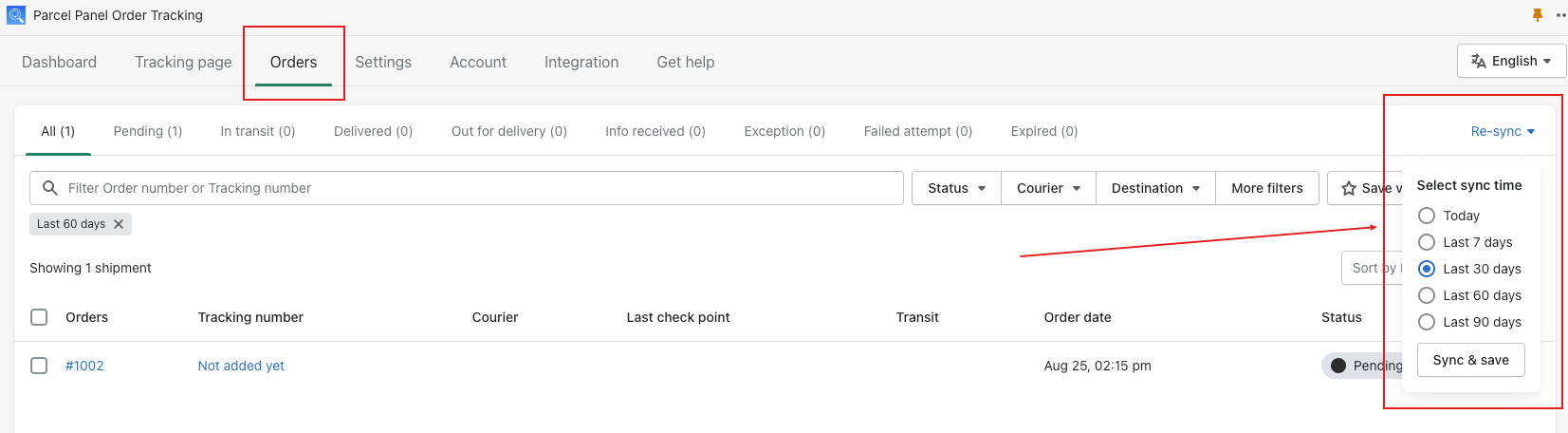This screenshot has width=1568, height=433.
Task: Switch to the Tracking page tab
Action: [x=183, y=62]
